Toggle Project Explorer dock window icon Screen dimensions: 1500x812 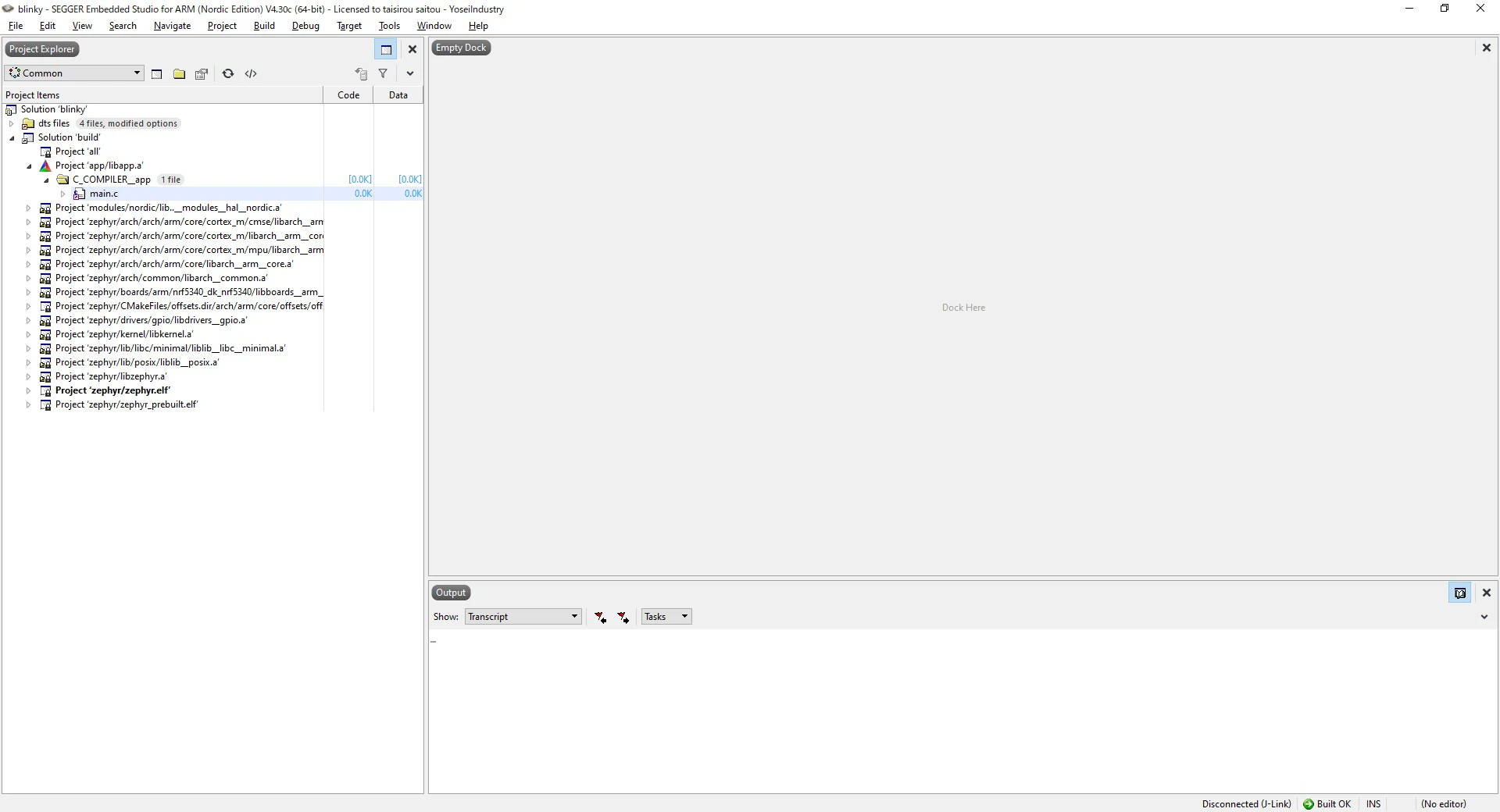(x=386, y=49)
